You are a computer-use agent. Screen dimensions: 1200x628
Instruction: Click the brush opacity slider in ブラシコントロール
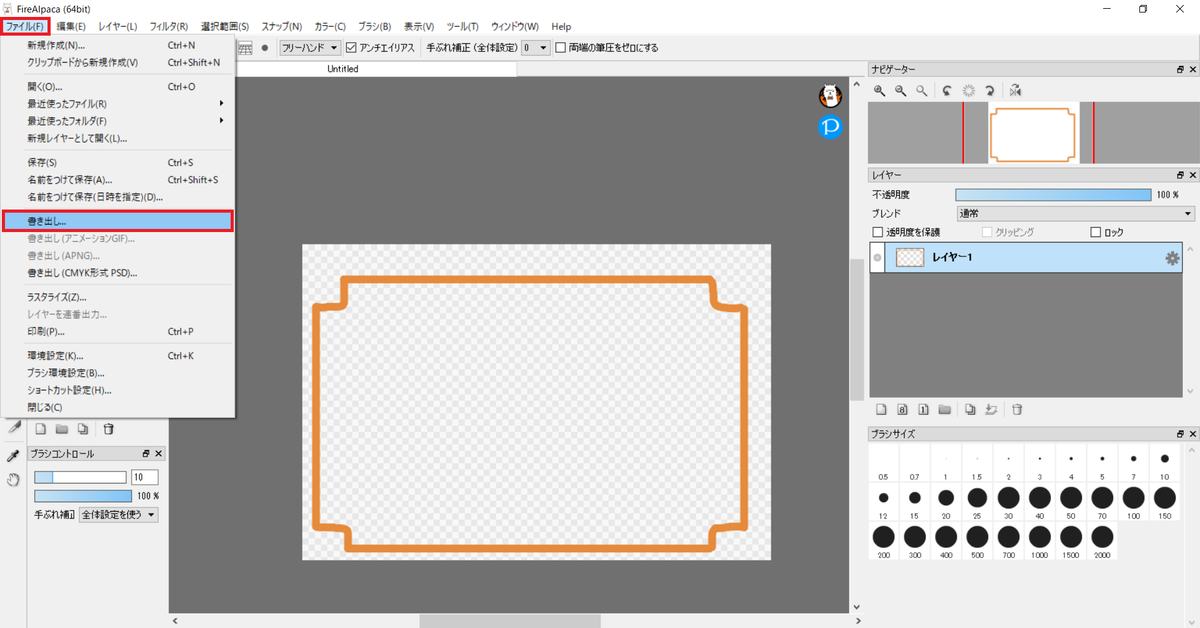click(x=83, y=496)
